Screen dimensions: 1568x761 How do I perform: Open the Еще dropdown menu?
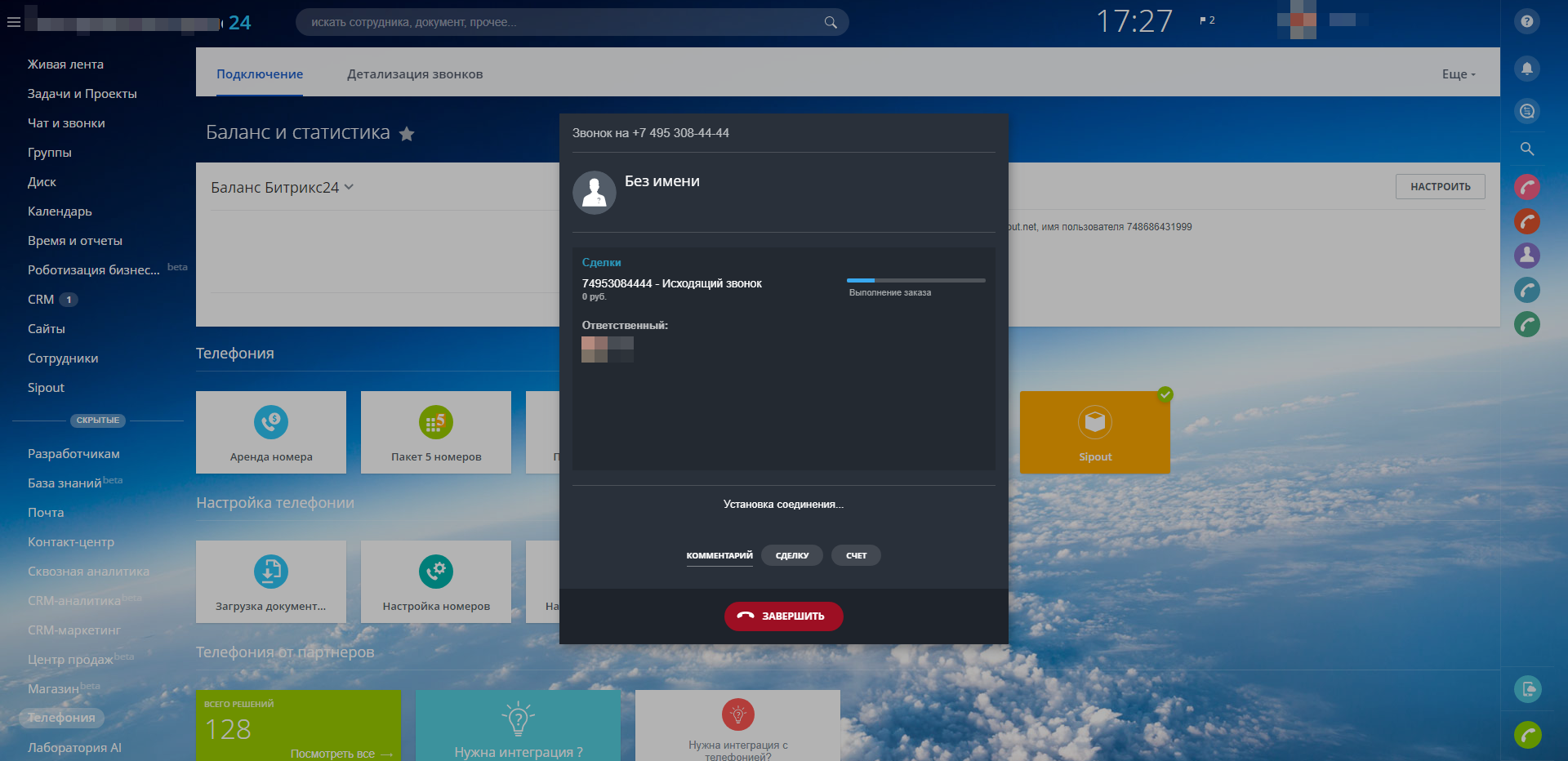pos(1459,74)
